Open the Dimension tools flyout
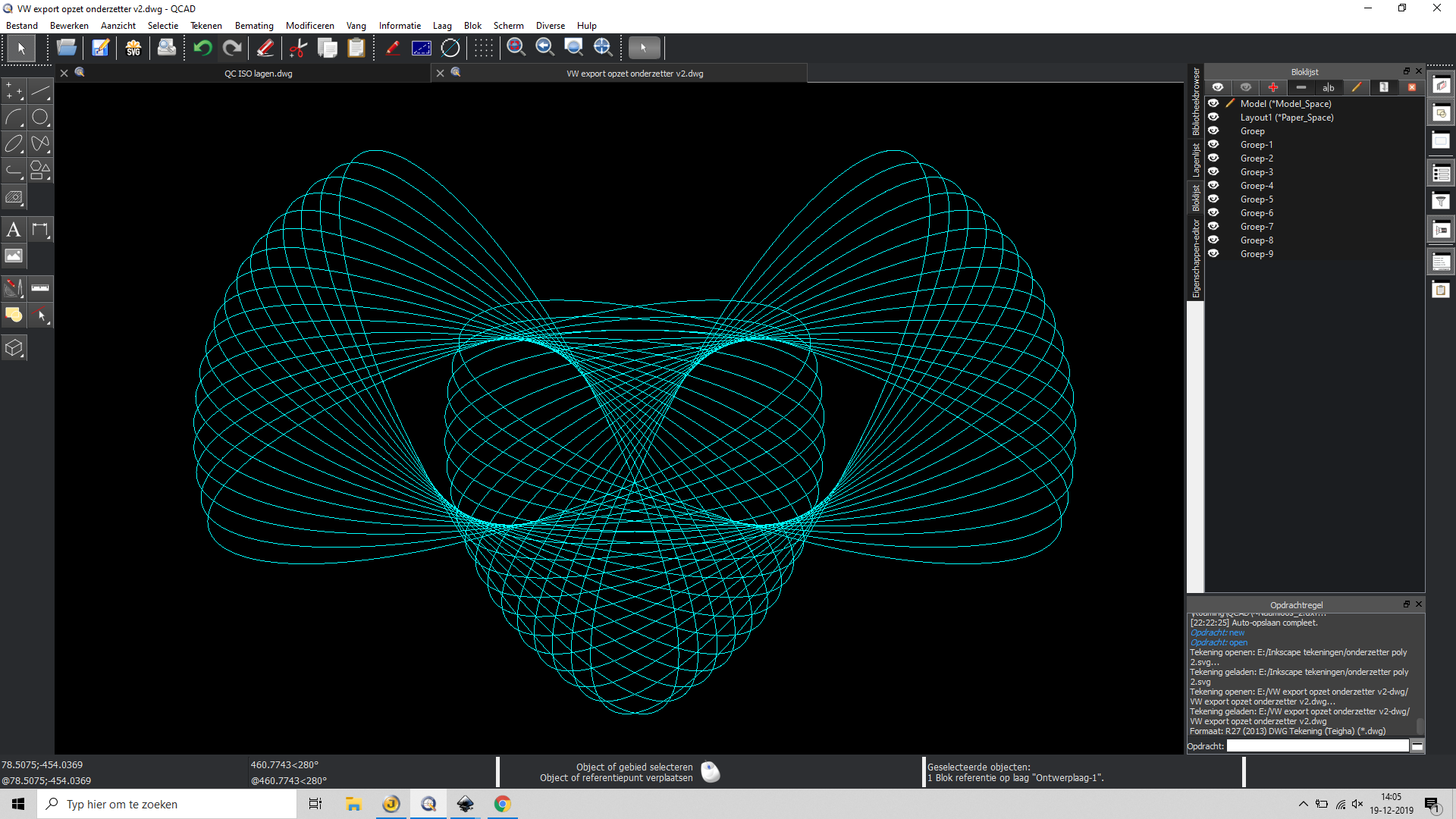The width and height of the screenshot is (1456, 819). pos(40,230)
